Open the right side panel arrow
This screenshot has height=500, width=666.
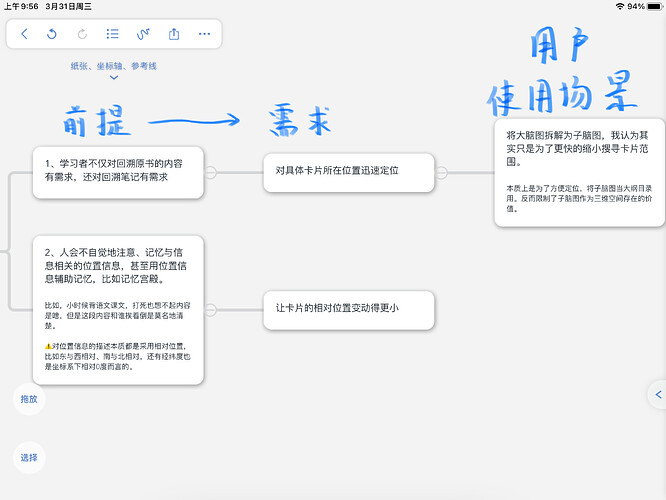658,395
